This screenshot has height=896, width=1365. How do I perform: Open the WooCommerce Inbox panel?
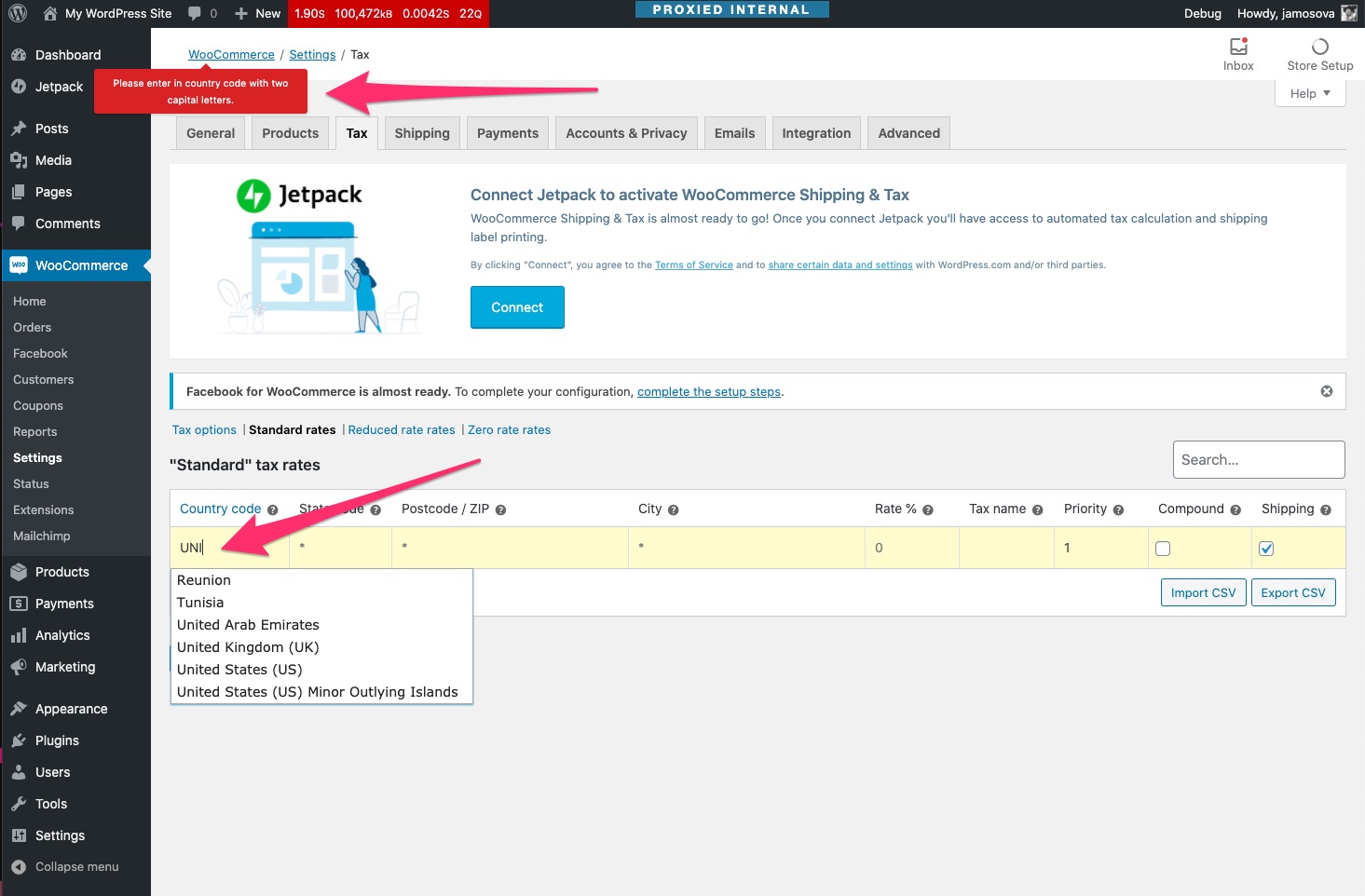[x=1238, y=53]
